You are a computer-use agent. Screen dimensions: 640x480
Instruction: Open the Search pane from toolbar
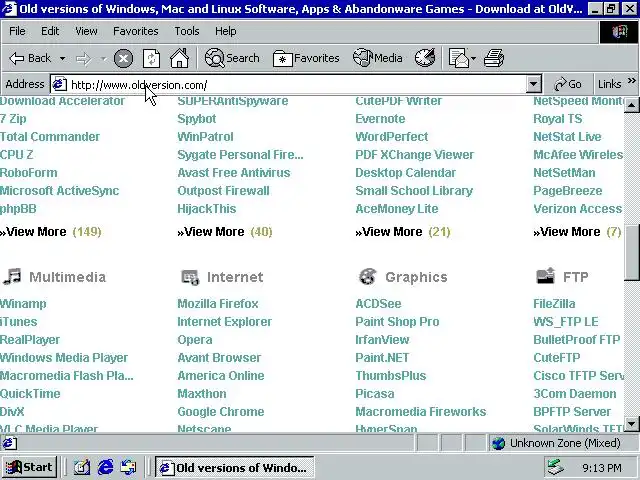click(232, 58)
